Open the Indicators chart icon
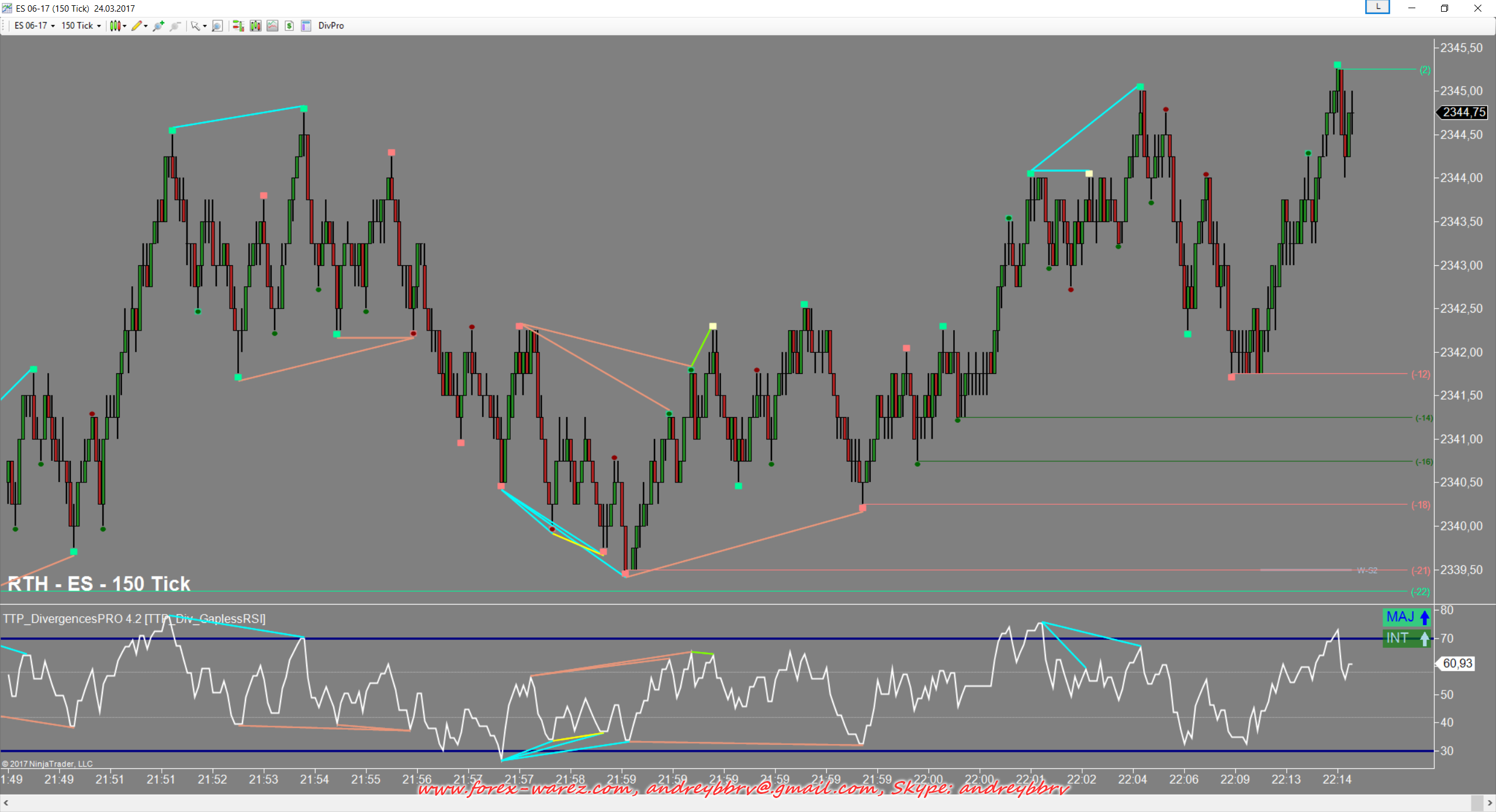 [272, 26]
